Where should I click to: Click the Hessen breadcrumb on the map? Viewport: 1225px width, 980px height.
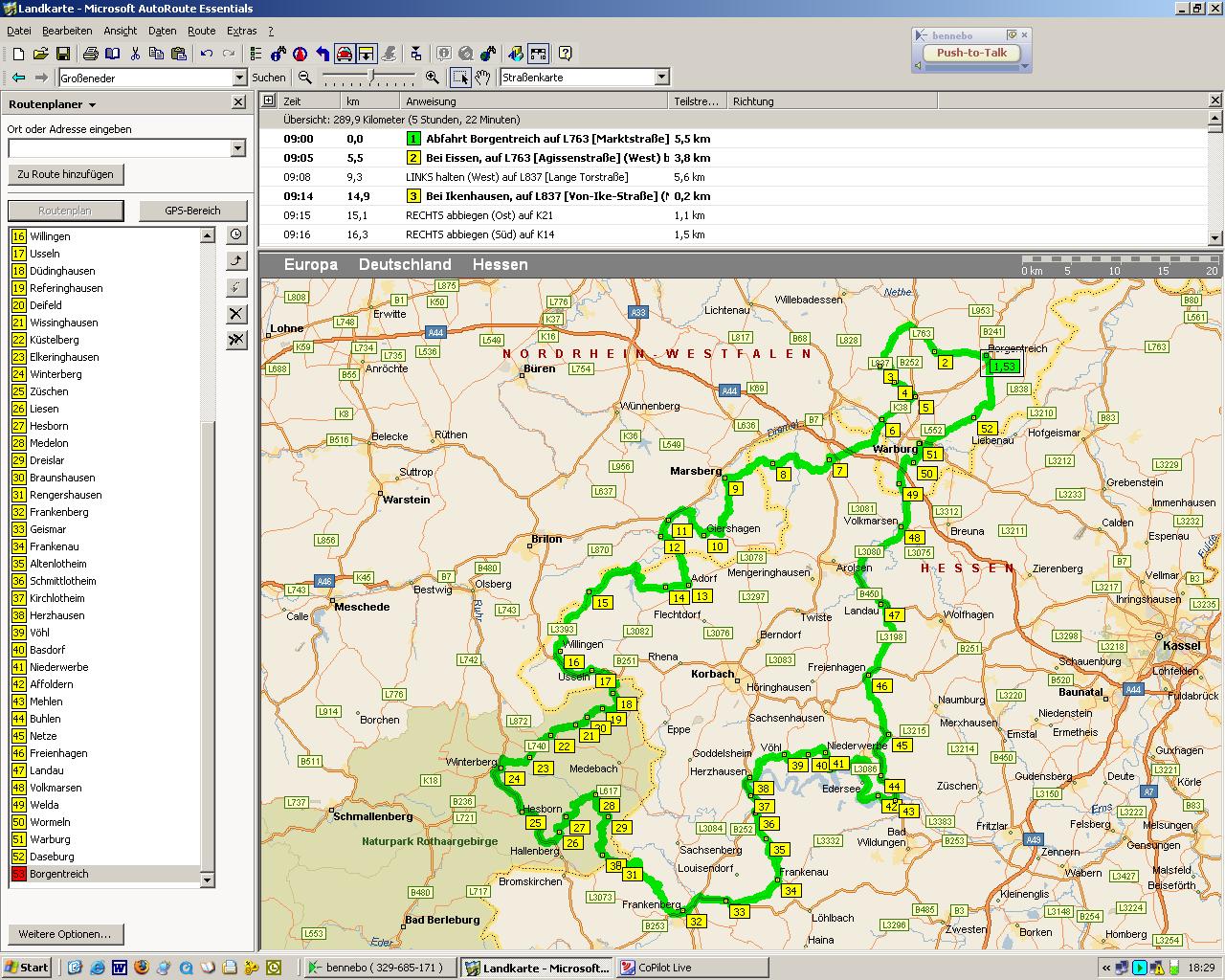click(500, 264)
